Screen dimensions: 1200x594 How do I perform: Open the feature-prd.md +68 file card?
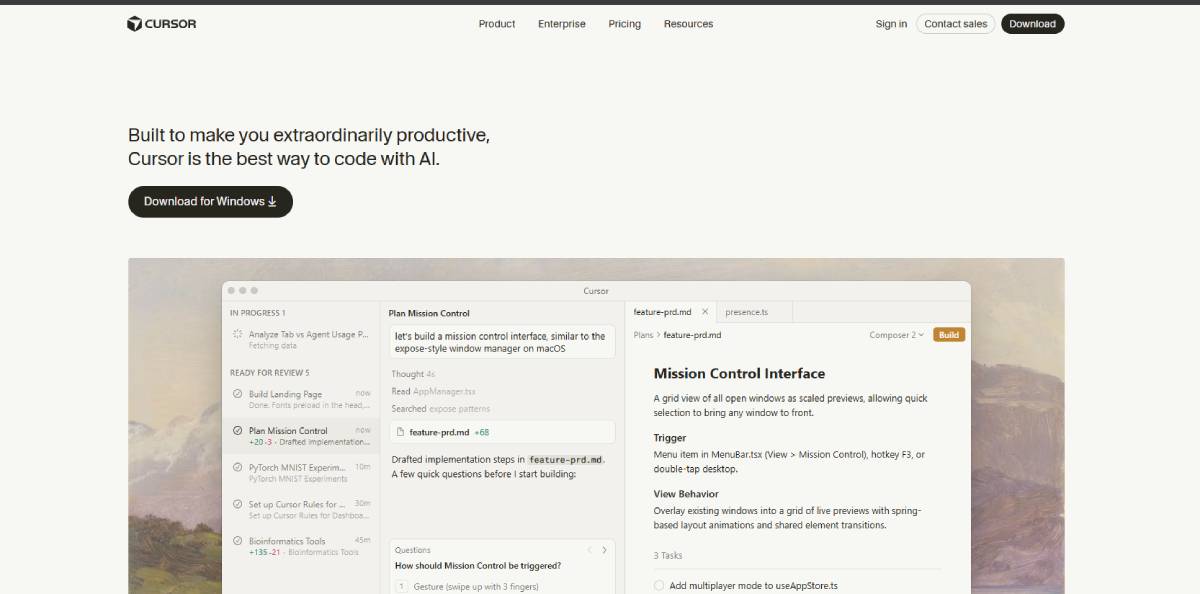click(x=502, y=432)
